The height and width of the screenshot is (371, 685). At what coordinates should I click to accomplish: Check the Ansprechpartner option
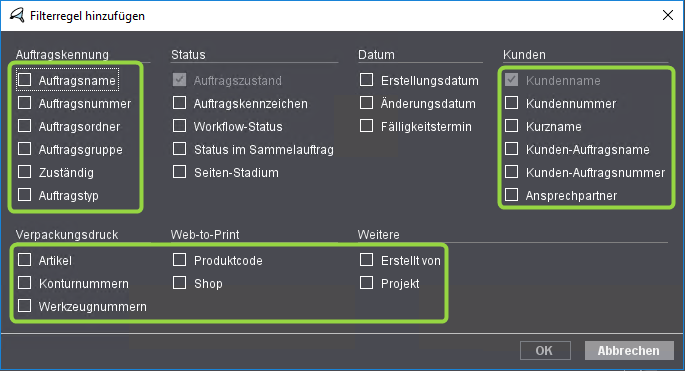coord(511,194)
